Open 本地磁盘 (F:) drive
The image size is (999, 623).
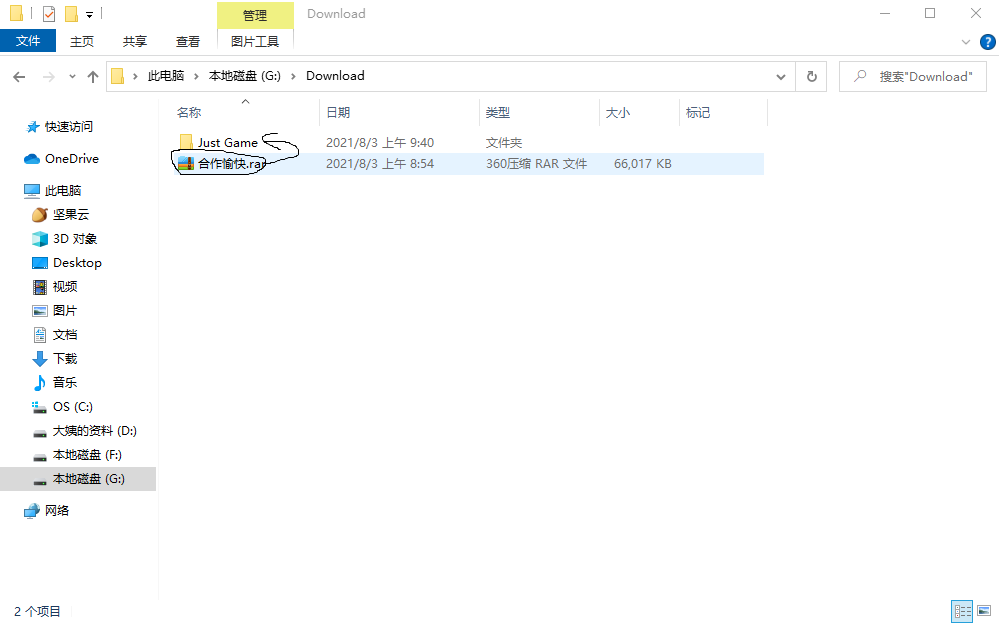[x=87, y=455]
